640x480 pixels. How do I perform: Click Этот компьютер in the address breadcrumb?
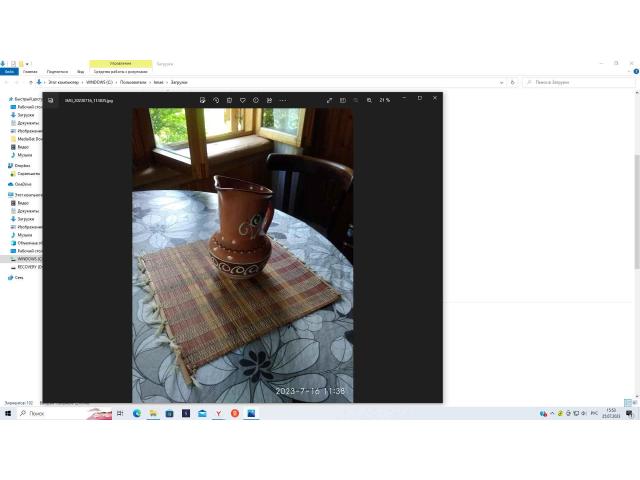[63, 82]
